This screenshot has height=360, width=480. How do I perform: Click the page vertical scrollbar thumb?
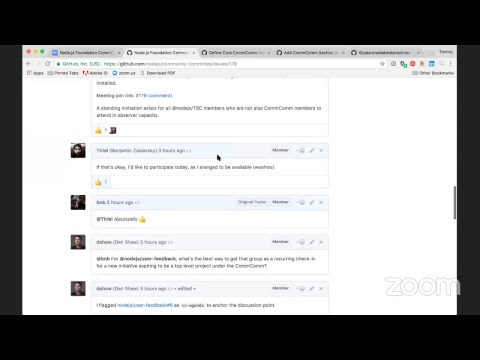click(x=455, y=203)
